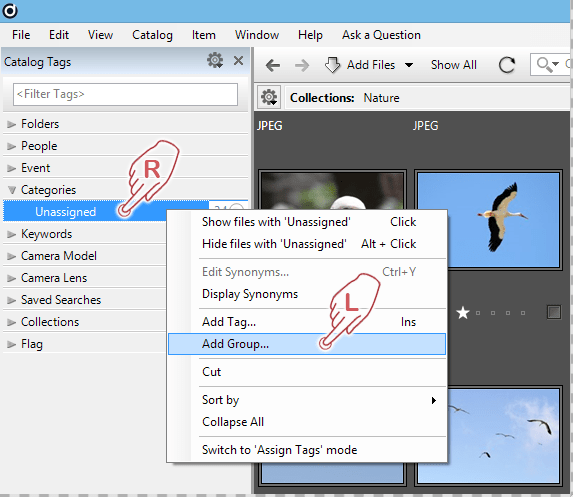Set rating with the white star
Viewport: 573px width, 497px height.
463,313
